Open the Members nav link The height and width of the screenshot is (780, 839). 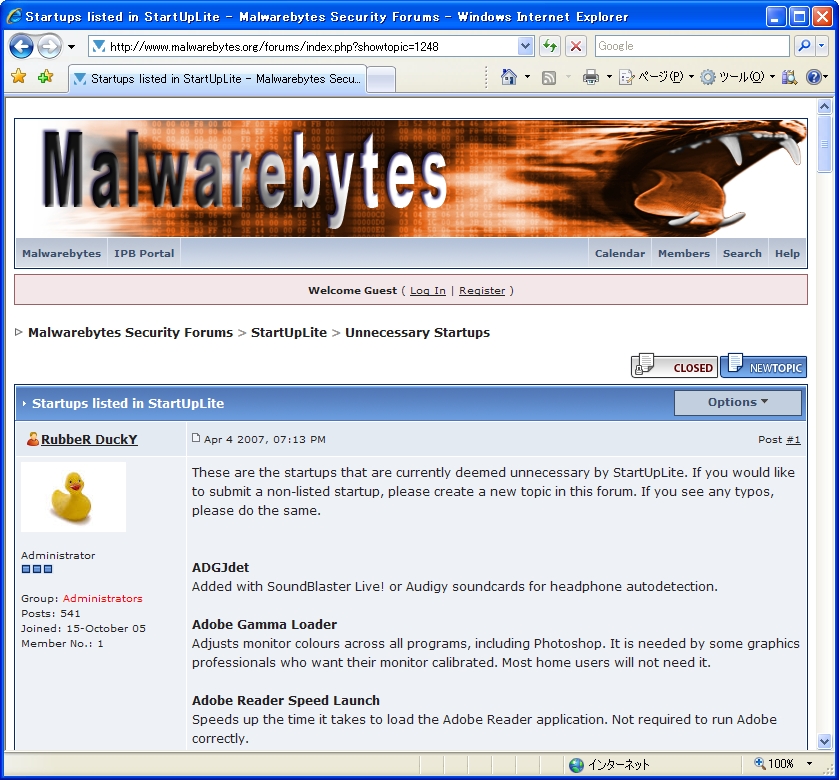(x=684, y=254)
